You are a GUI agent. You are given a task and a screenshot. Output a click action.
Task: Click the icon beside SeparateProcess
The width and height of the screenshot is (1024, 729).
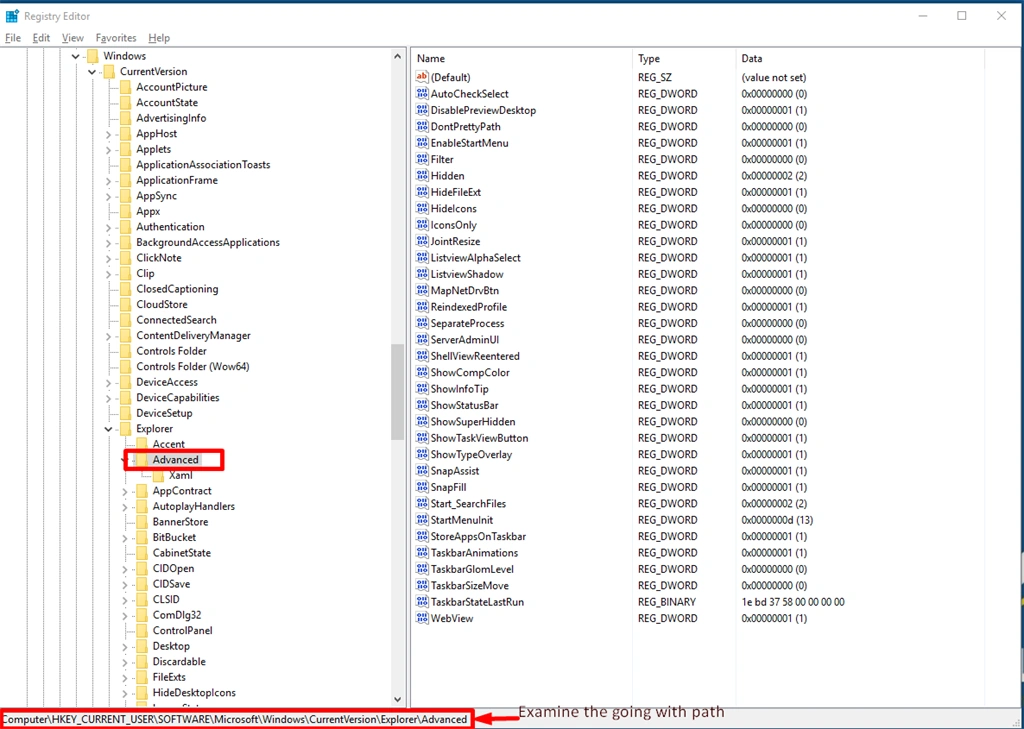click(422, 323)
